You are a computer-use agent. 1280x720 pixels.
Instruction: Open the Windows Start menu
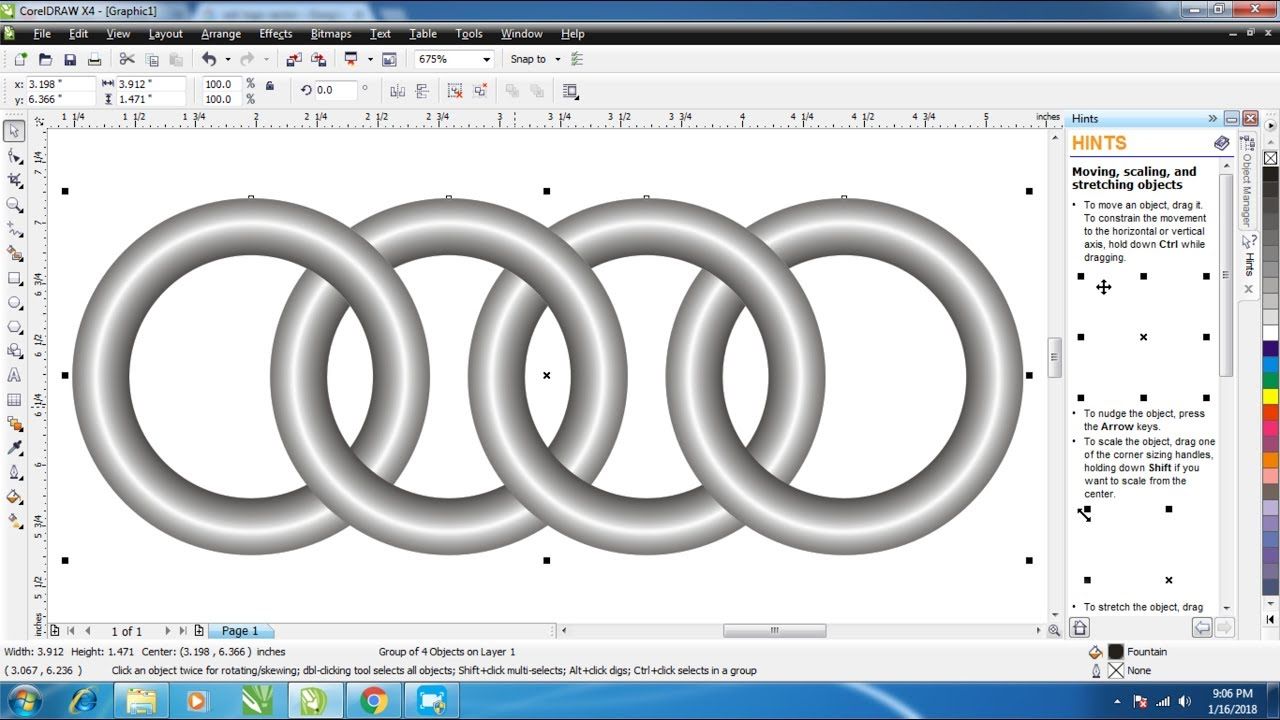click(24, 700)
